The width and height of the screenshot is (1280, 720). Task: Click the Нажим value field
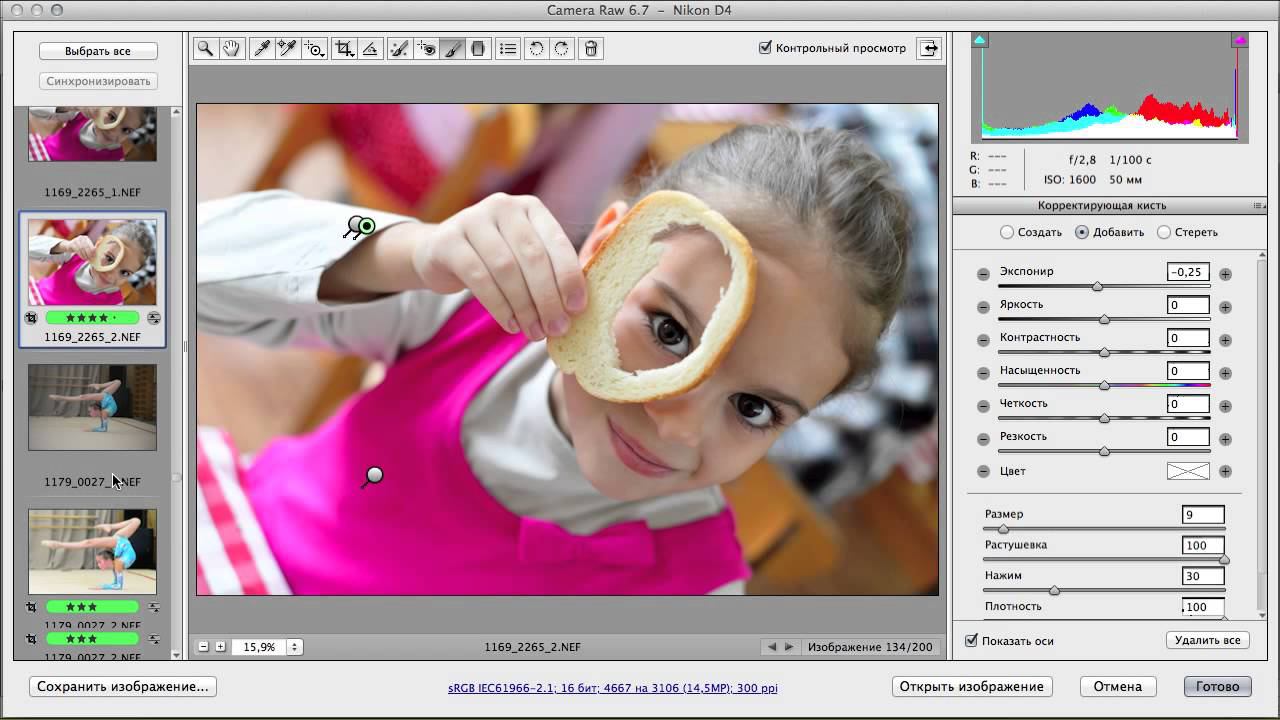click(1203, 576)
